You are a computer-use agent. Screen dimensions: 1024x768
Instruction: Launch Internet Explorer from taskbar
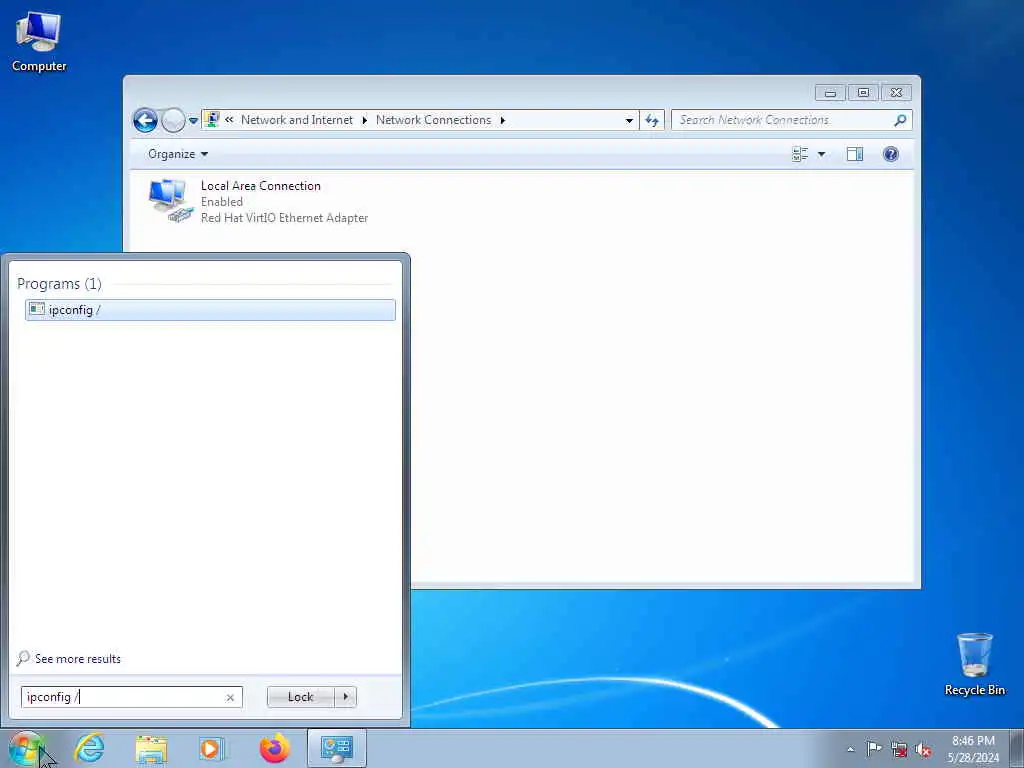(x=89, y=748)
